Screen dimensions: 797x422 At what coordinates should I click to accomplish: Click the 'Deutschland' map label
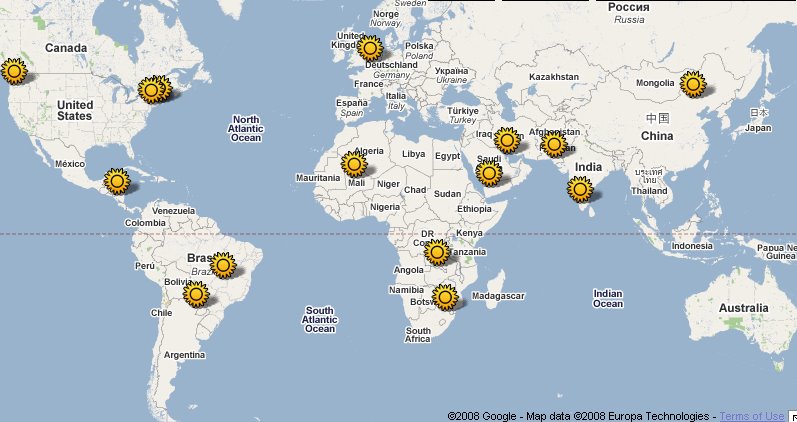click(391, 65)
